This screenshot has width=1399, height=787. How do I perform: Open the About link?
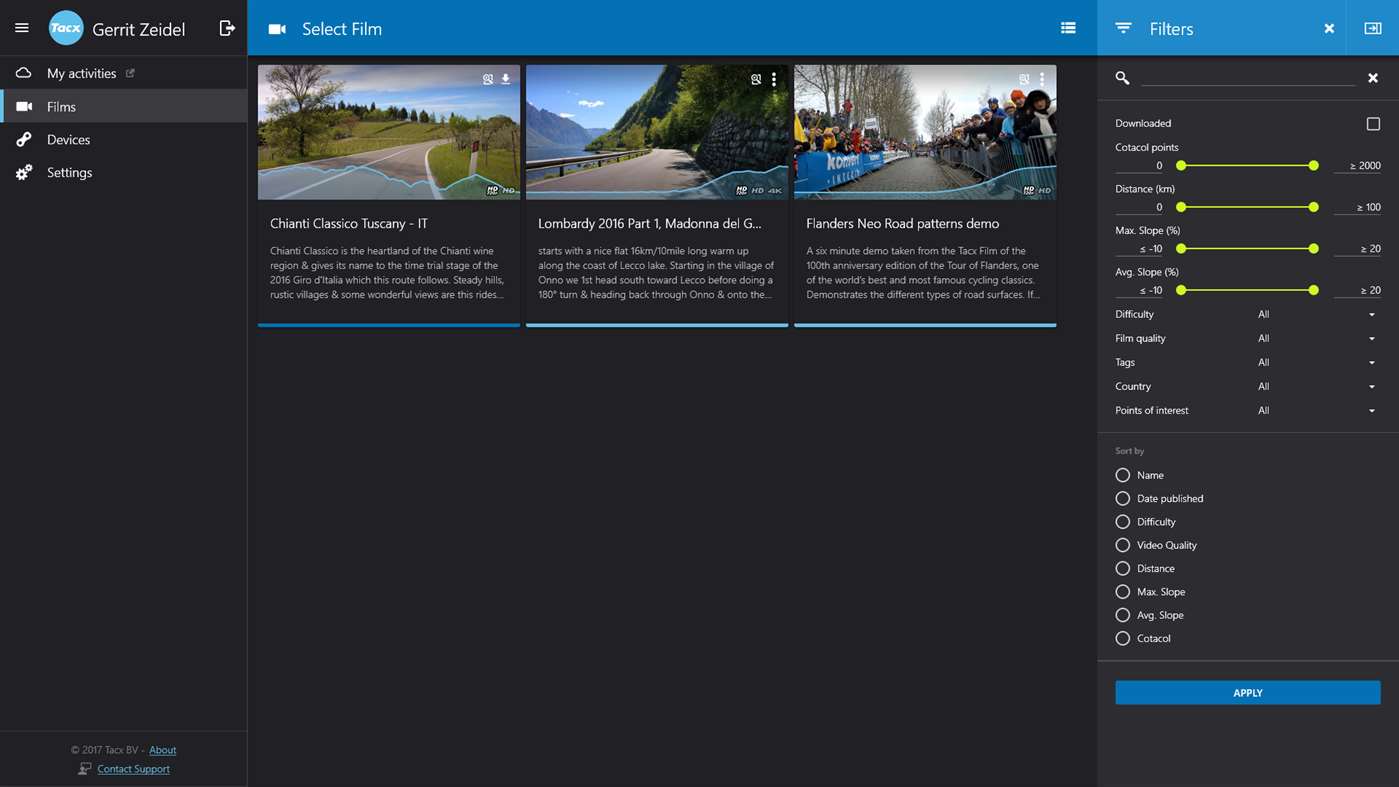[x=163, y=750]
